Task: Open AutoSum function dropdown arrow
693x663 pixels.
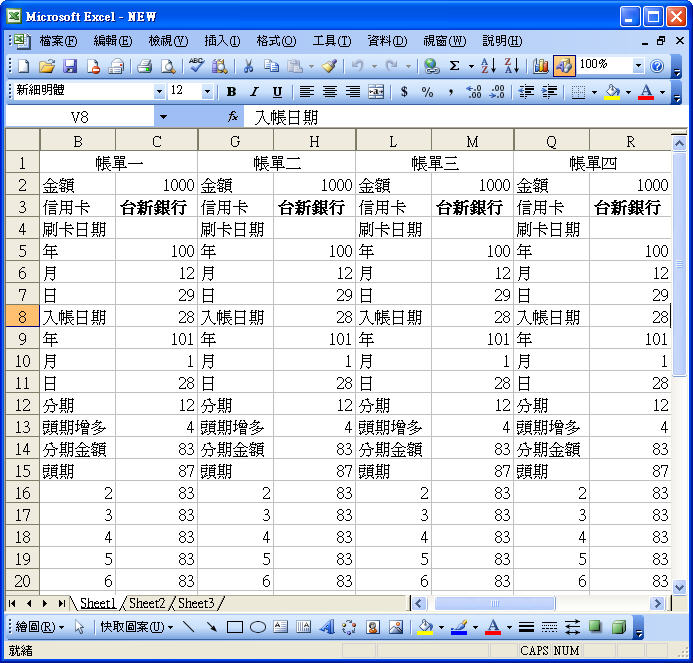Action: point(471,66)
